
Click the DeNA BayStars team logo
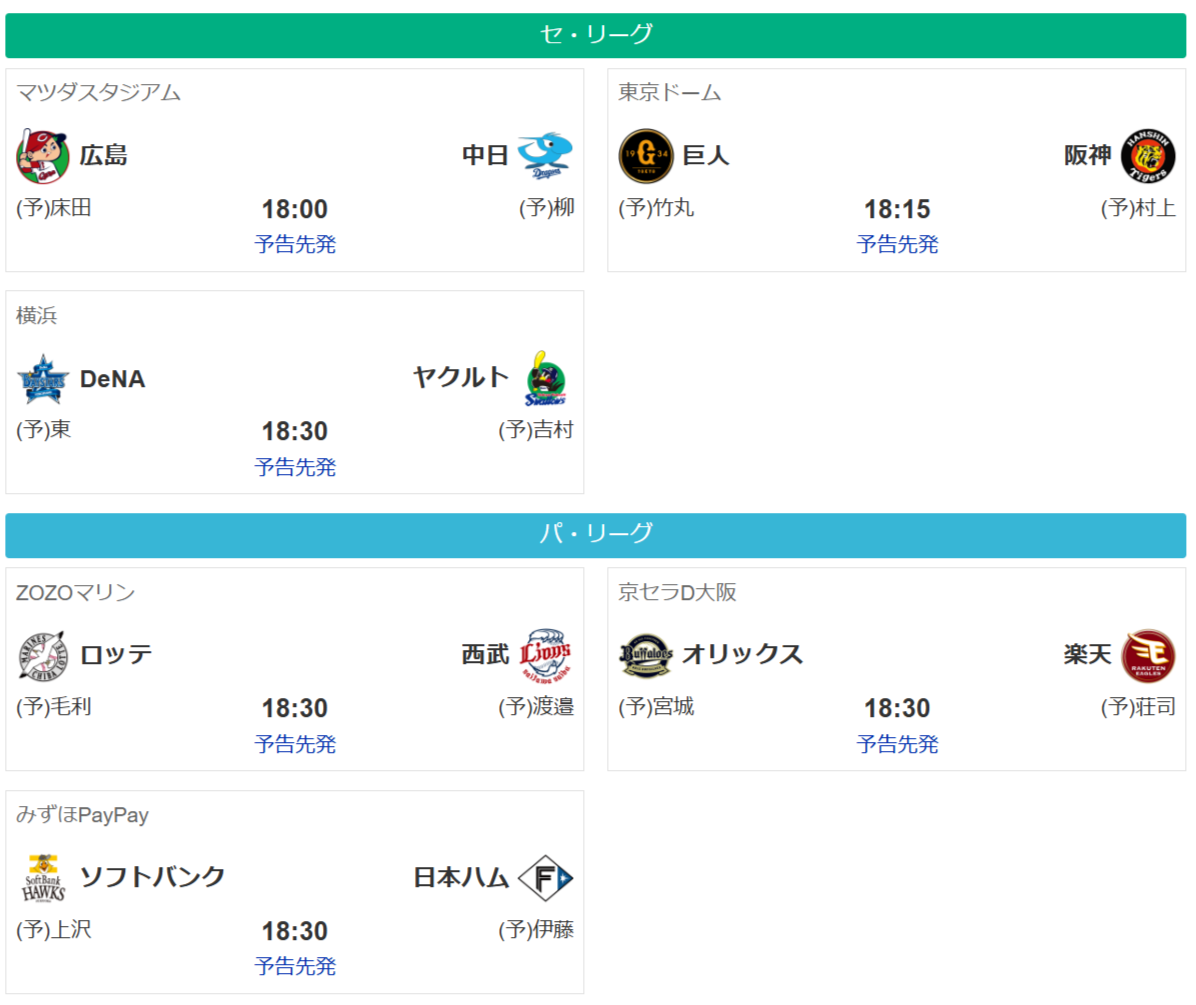pyautogui.click(x=43, y=379)
